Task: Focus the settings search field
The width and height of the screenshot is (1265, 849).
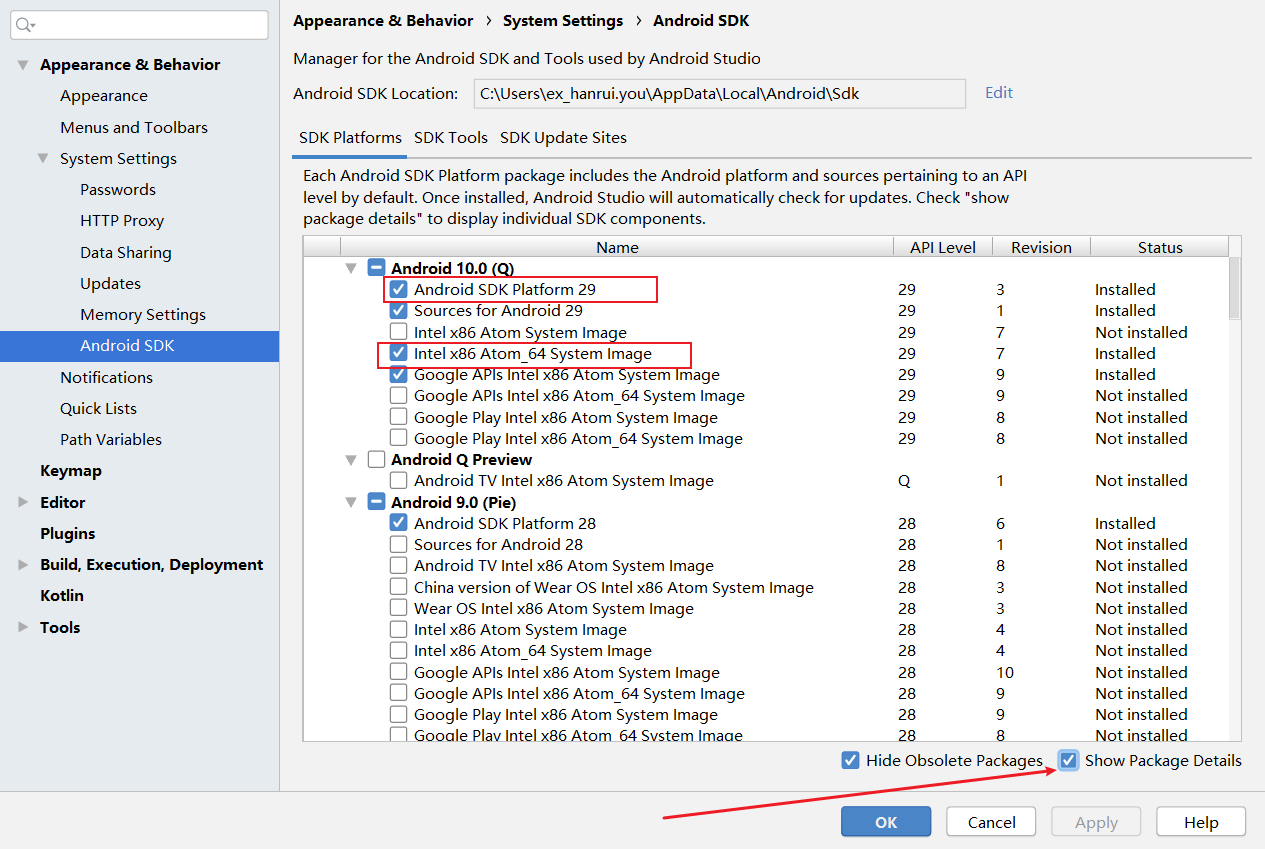Action: (139, 25)
